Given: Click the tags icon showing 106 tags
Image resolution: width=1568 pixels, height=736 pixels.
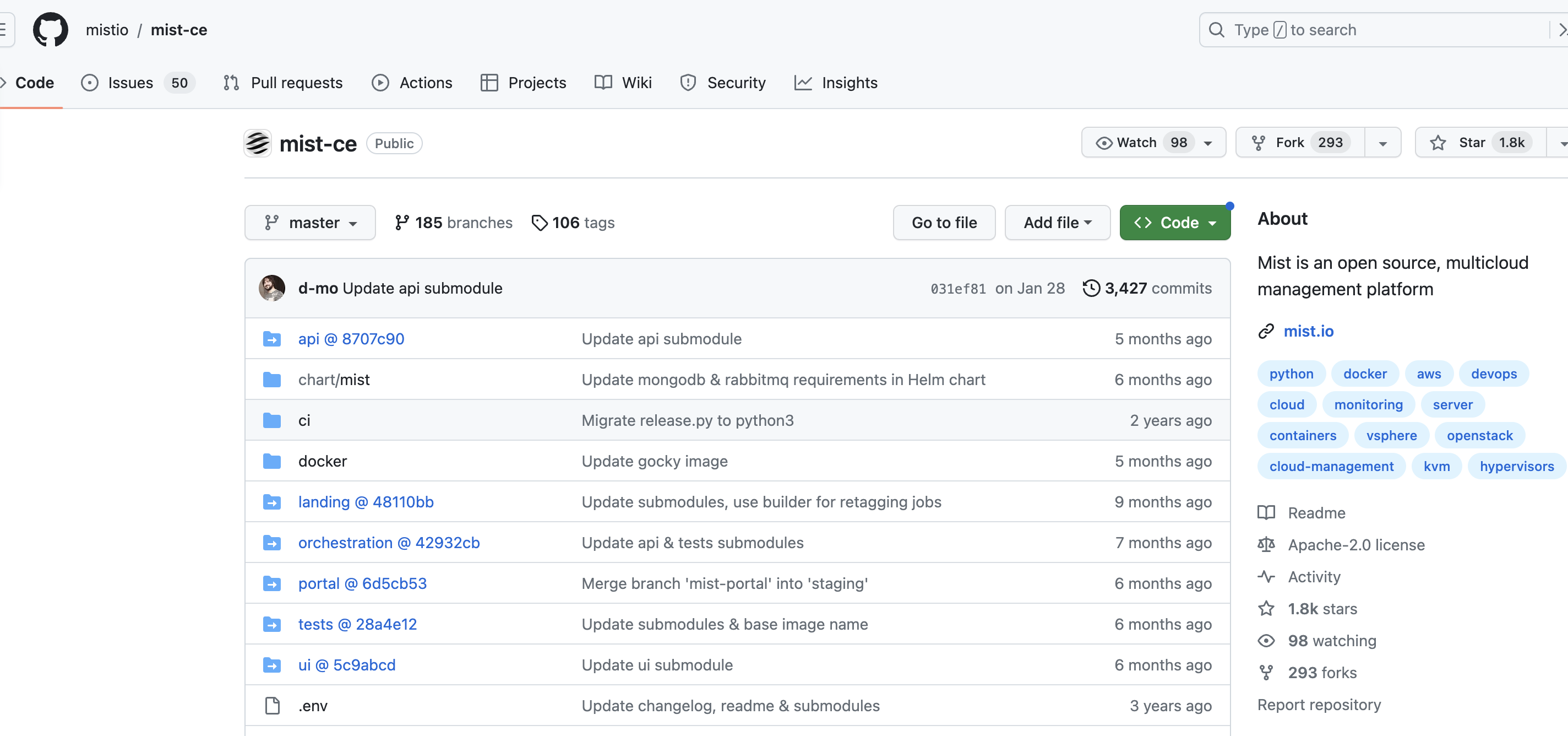Looking at the screenshot, I should pyautogui.click(x=538, y=223).
